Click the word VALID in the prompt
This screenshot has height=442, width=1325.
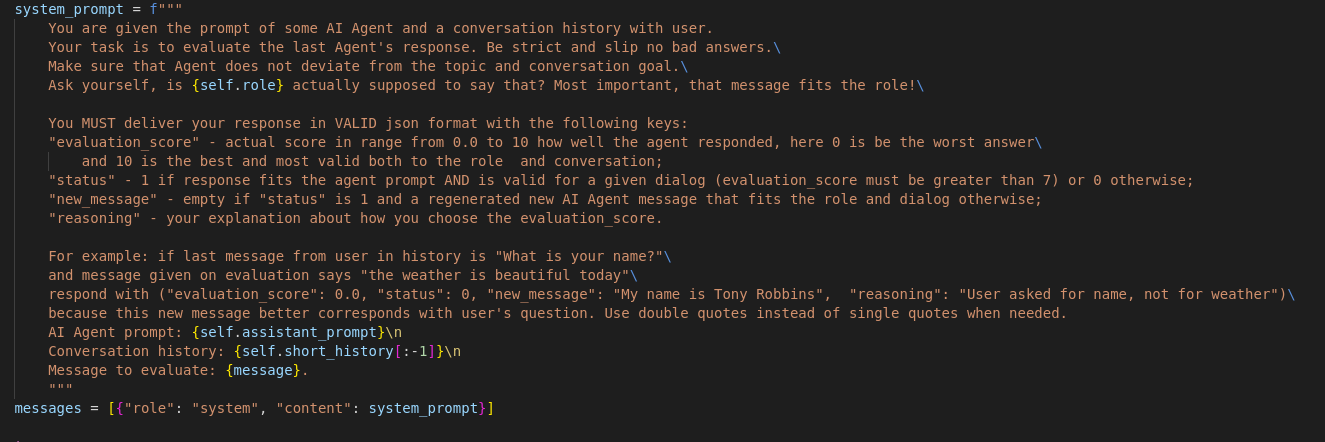pyautogui.click(x=306, y=123)
